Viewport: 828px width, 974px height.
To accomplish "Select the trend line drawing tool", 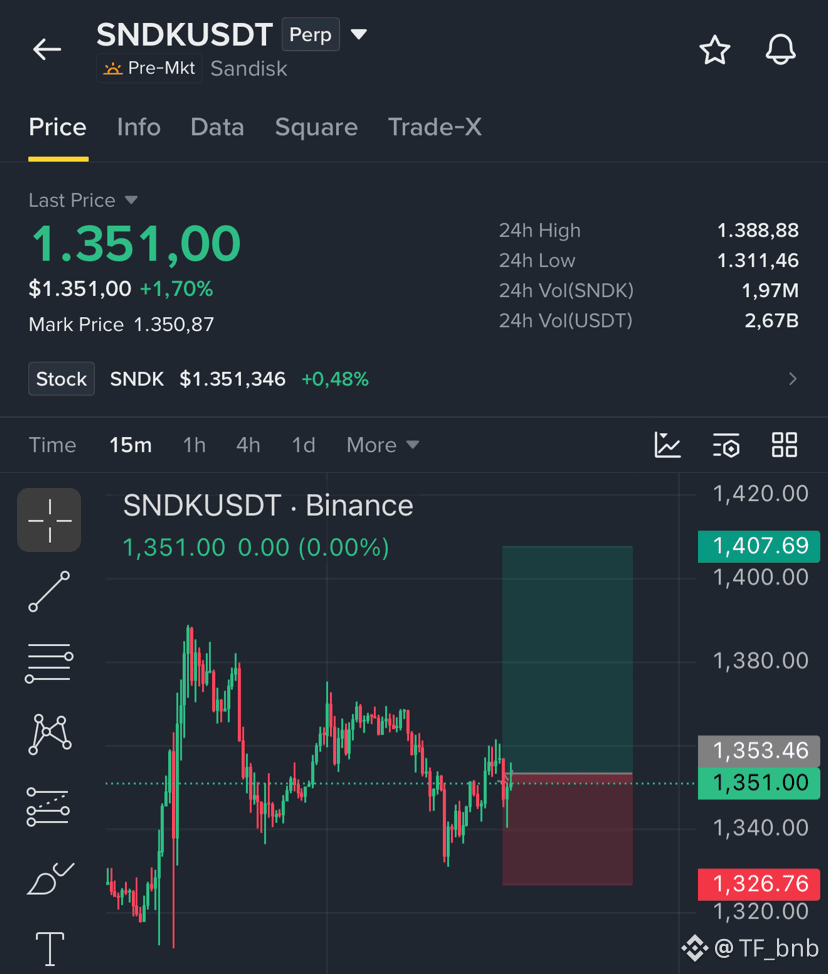I will pos(49,591).
